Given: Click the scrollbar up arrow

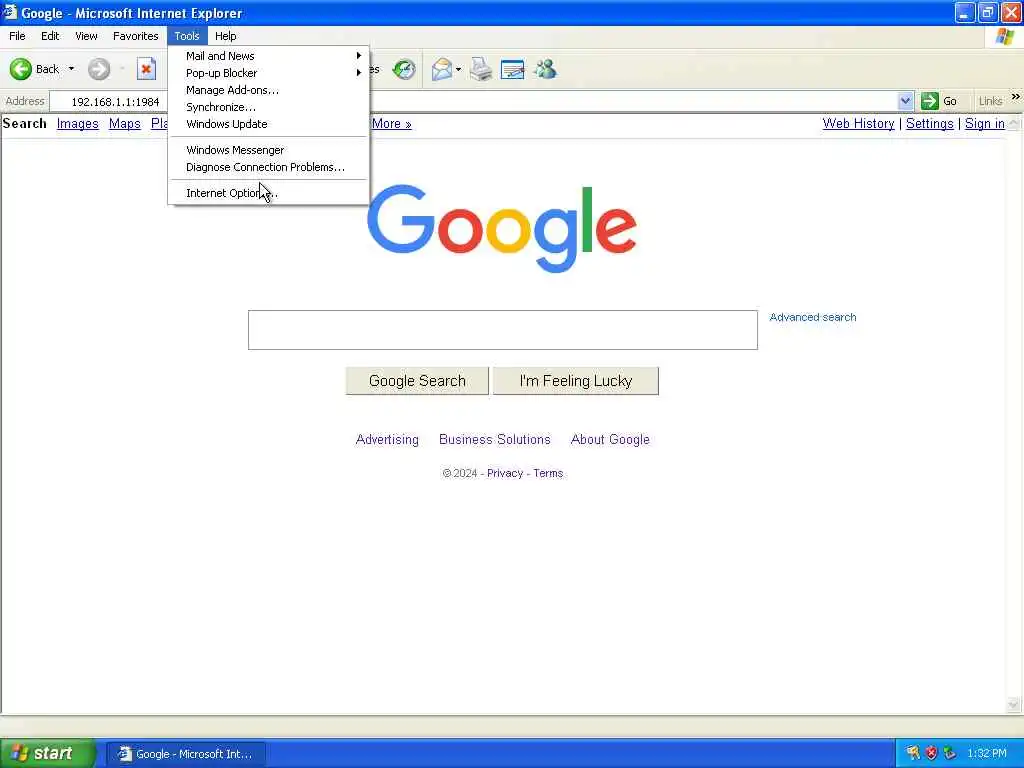Looking at the screenshot, I should 1014,123.
